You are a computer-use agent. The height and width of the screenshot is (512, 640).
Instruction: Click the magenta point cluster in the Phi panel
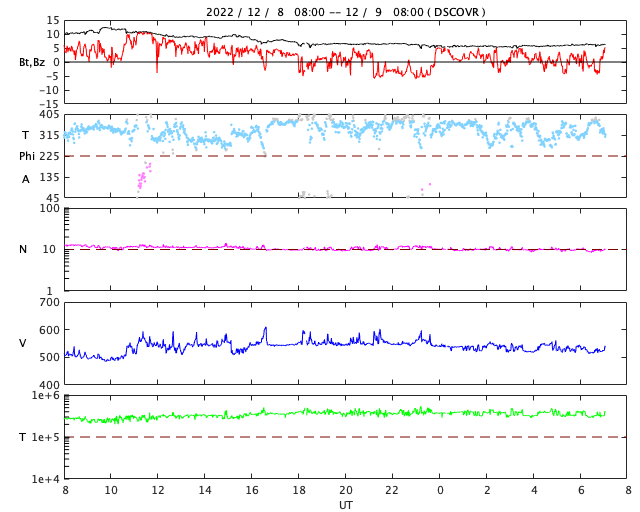pyautogui.click(x=142, y=178)
